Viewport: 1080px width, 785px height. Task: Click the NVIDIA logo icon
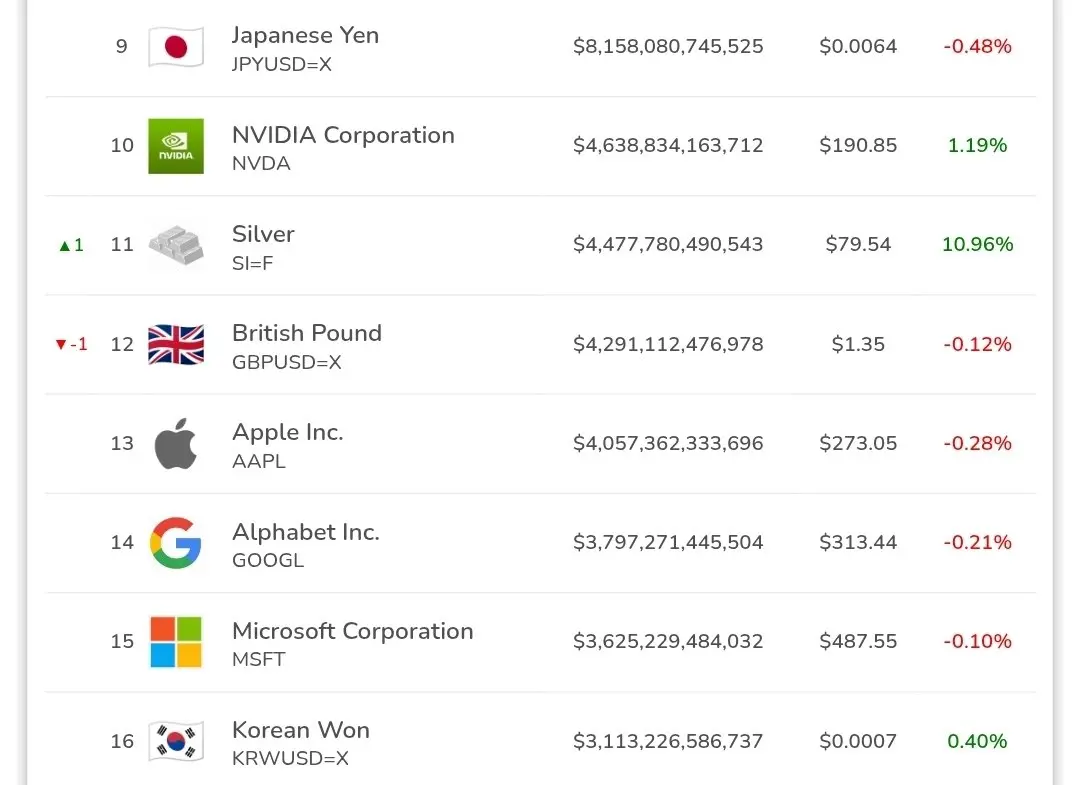(x=176, y=146)
